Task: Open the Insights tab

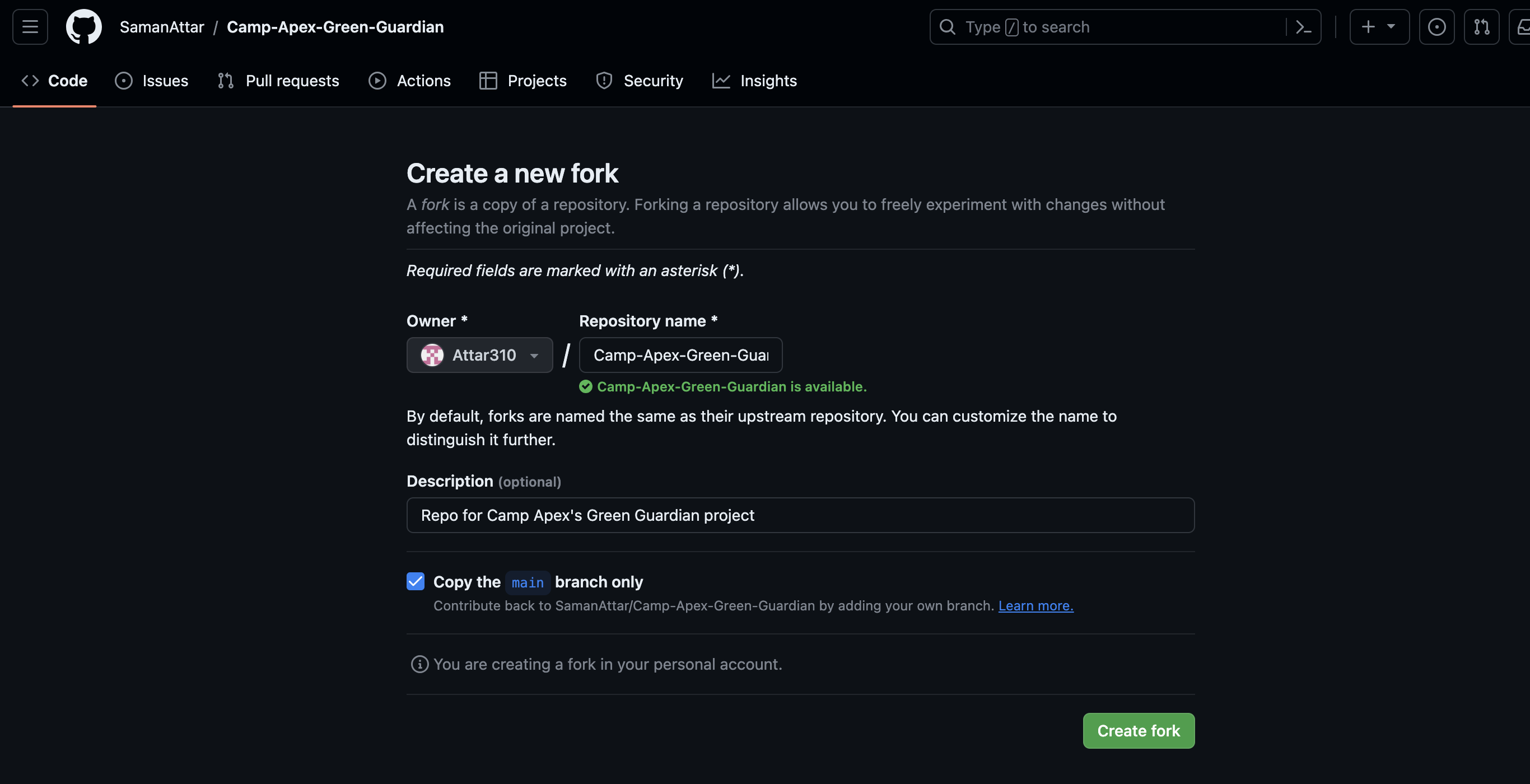Action: (754, 81)
